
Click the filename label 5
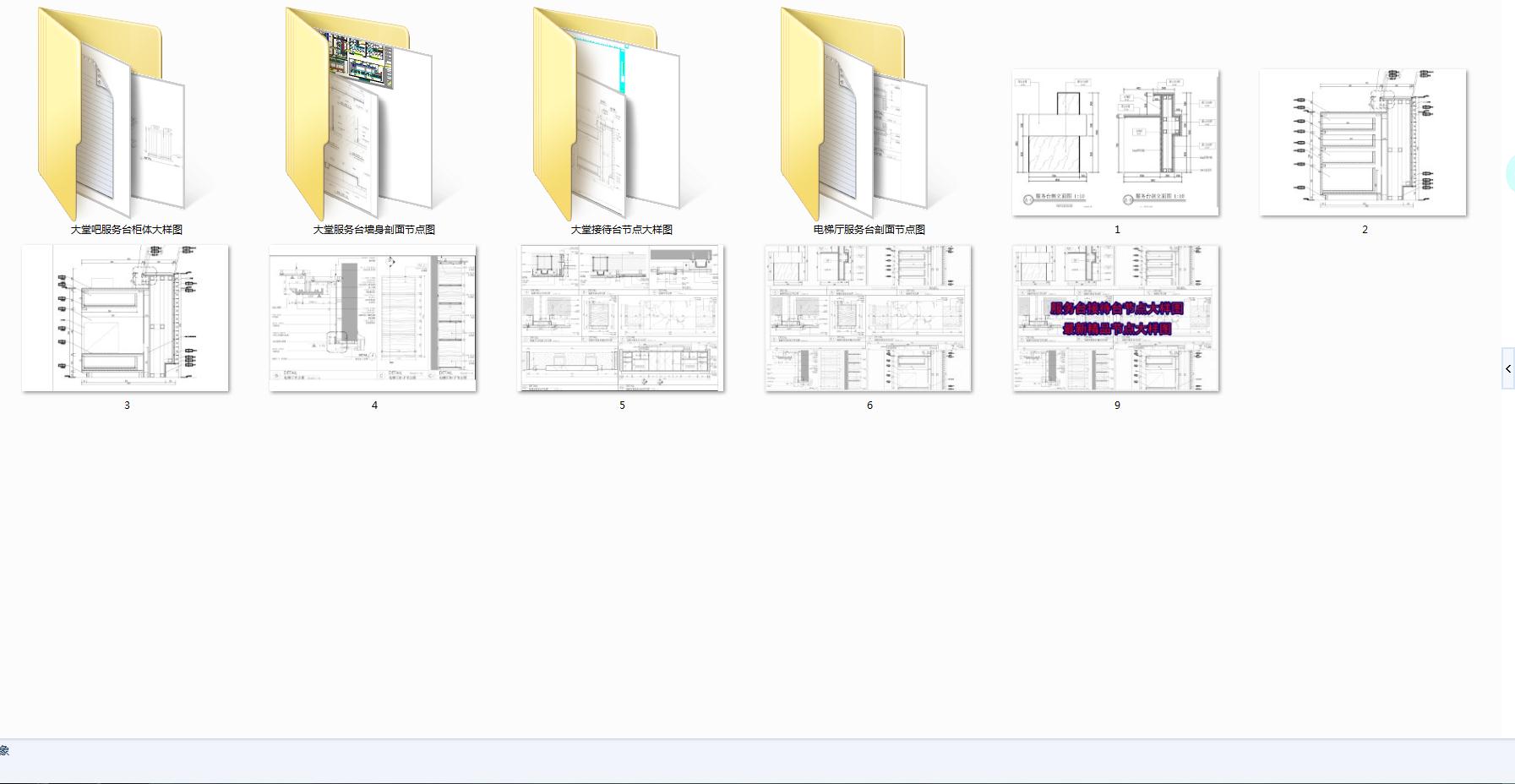(622, 406)
